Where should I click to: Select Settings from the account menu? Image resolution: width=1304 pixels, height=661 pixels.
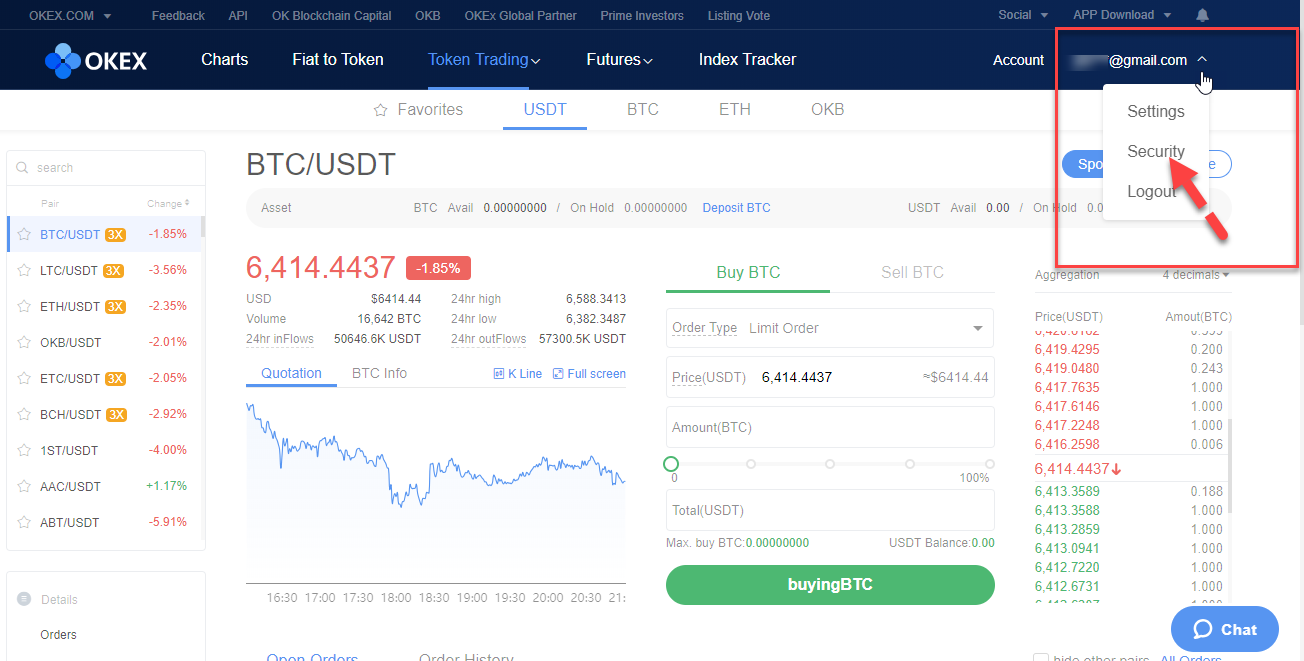1156,111
